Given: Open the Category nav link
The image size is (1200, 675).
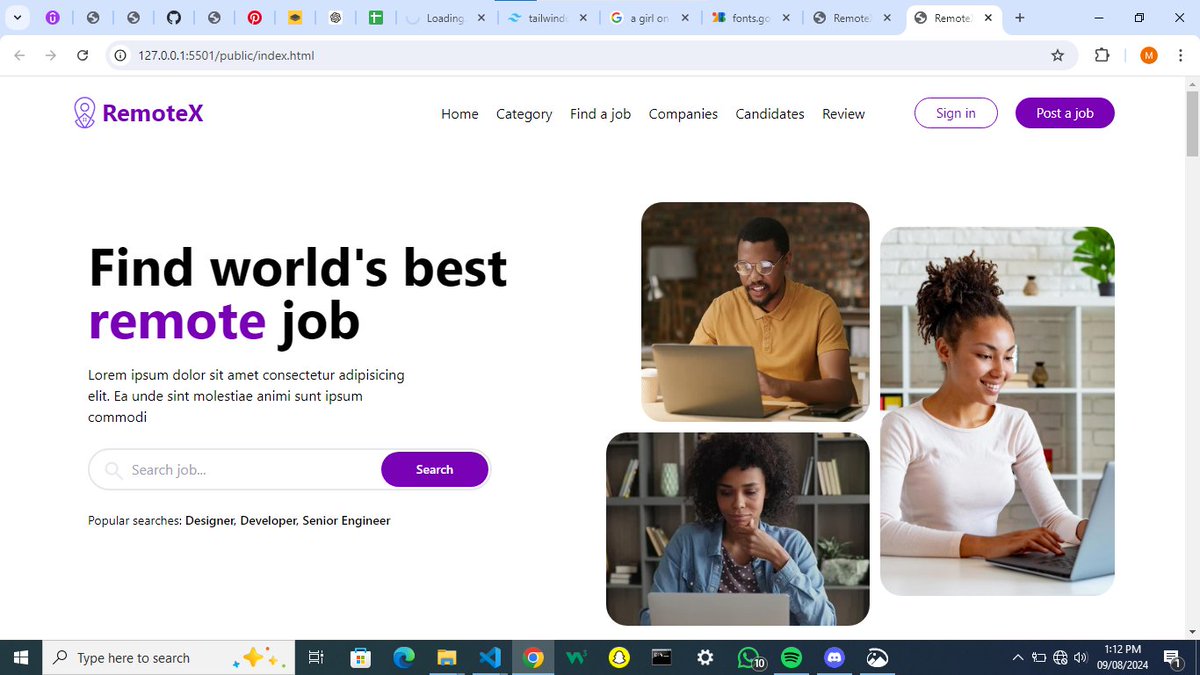Looking at the screenshot, I should (524, 114).
